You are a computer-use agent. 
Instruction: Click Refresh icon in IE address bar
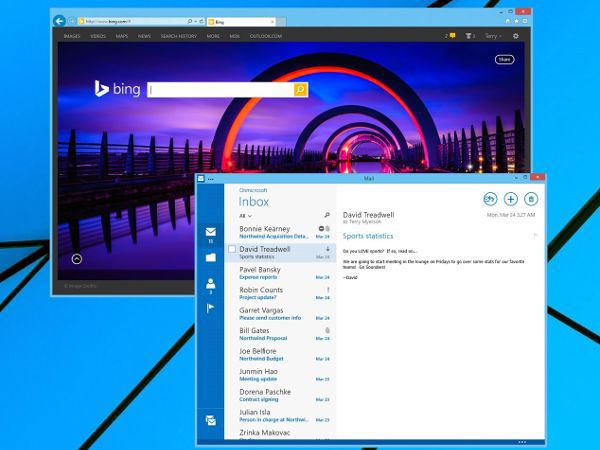click(201, 21)
